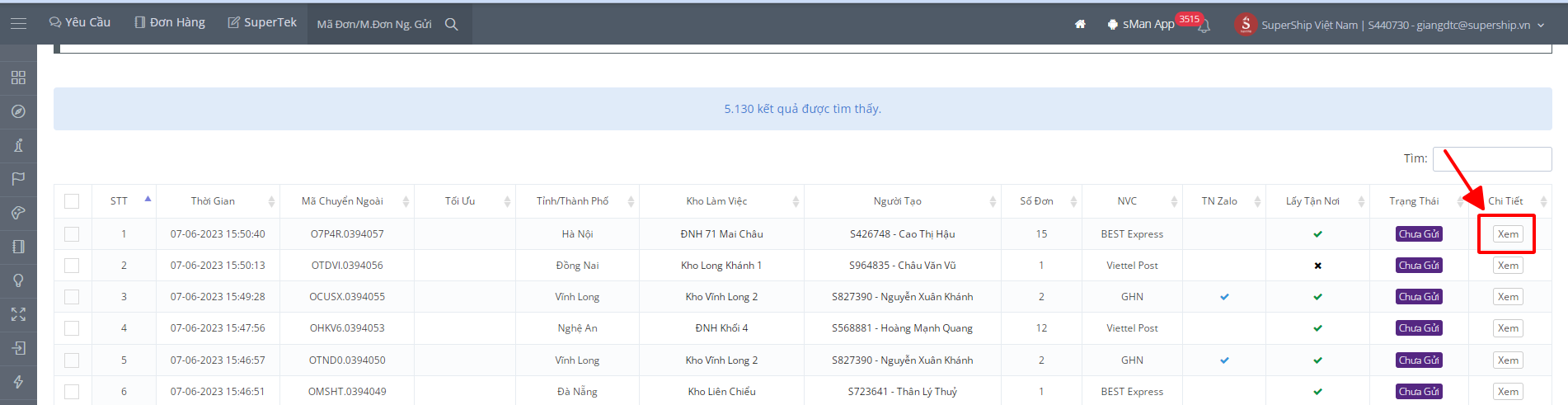1568x405 pixels.
Task: Sort by Kho Làm Việc column
Action: tap(721, 201)
